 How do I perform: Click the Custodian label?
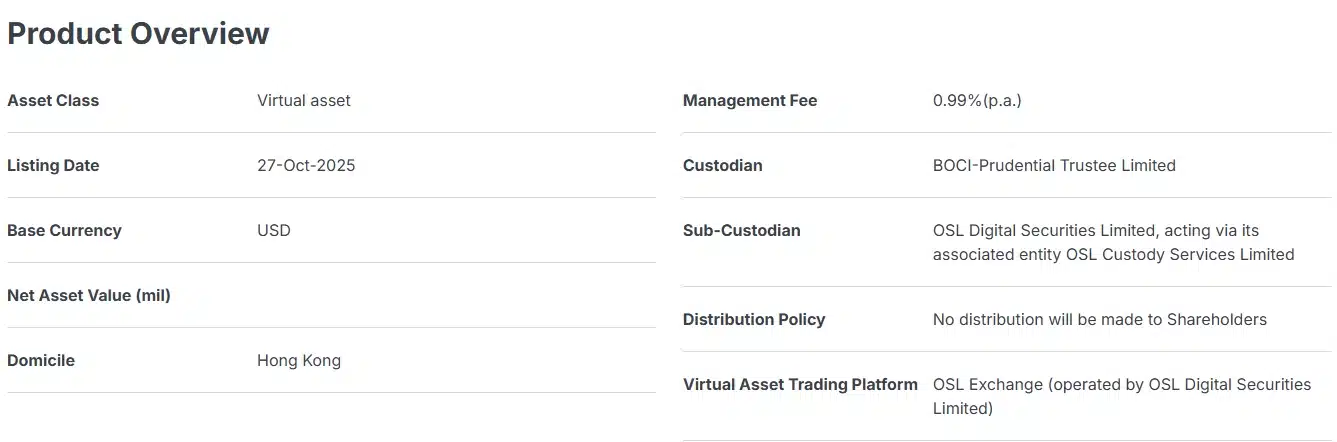(x=722, y=165)
